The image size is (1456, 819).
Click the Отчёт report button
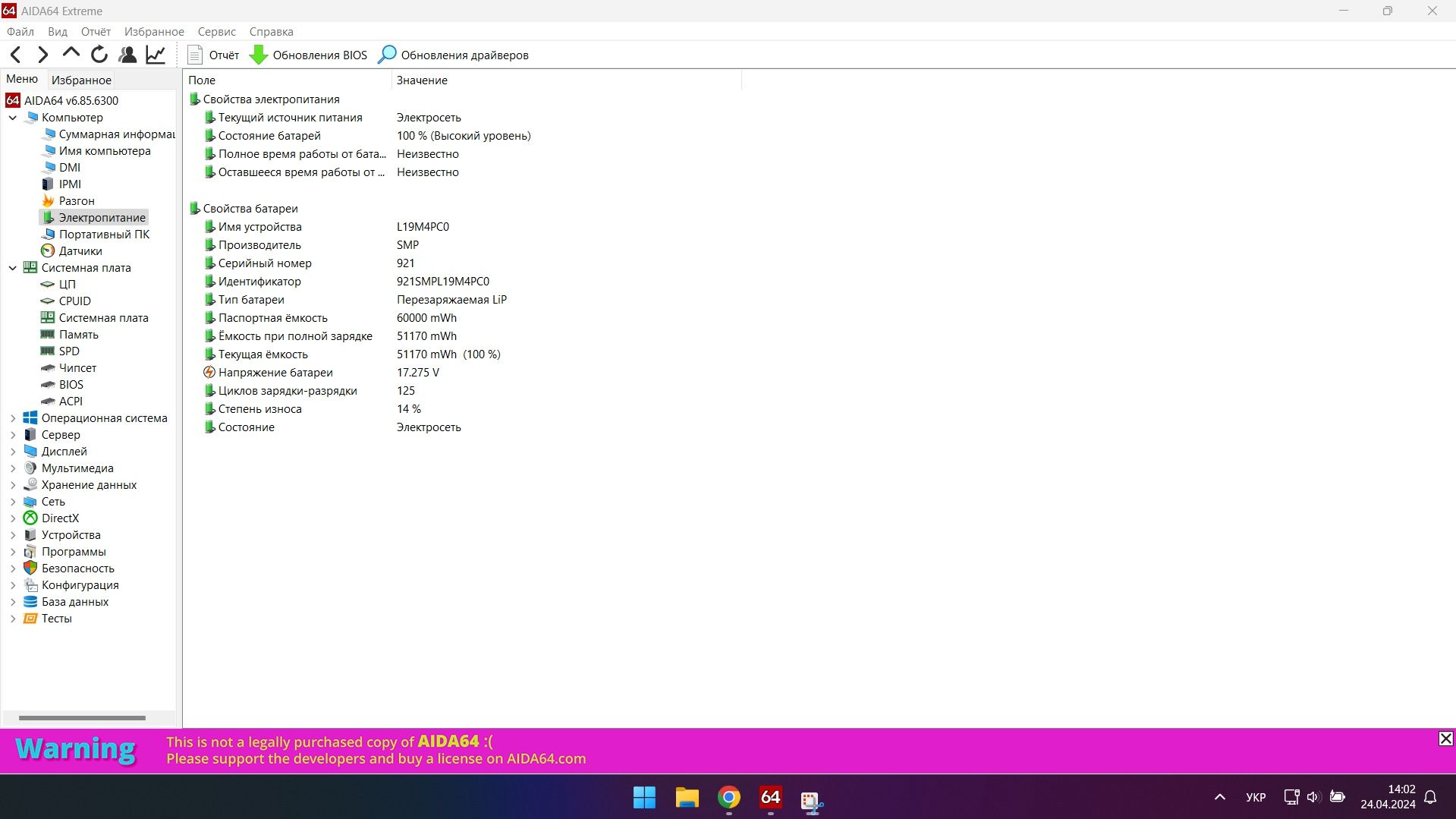(x=213, y=55)
